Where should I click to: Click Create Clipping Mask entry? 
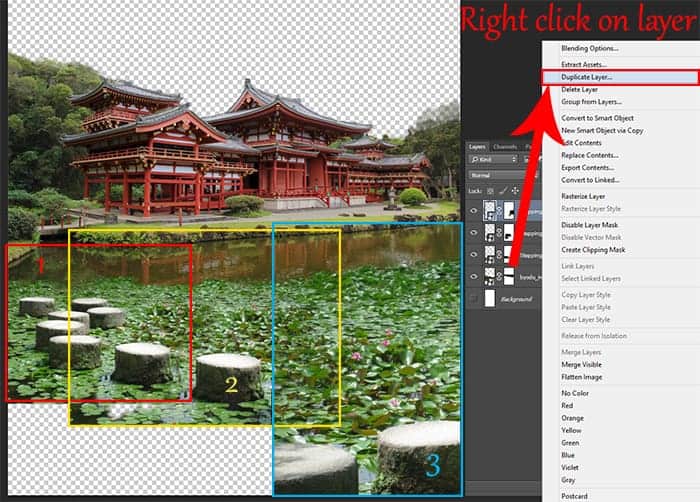coord(593,250)
